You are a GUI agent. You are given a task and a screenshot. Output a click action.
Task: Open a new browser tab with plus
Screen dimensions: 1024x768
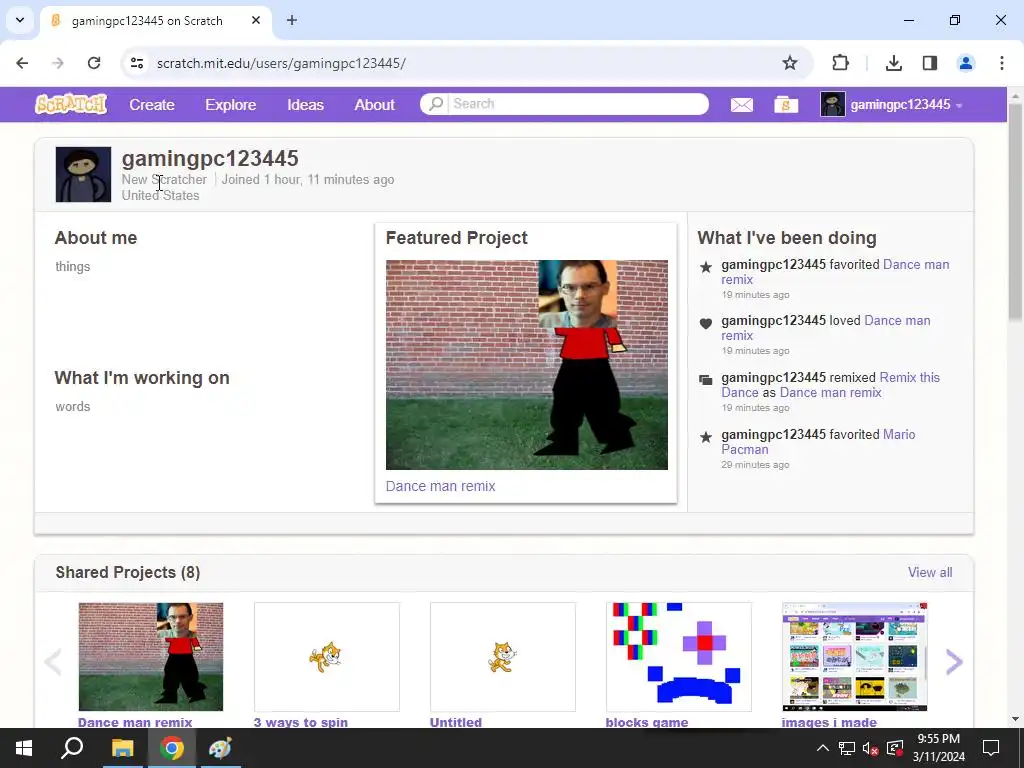click(292, 20)
